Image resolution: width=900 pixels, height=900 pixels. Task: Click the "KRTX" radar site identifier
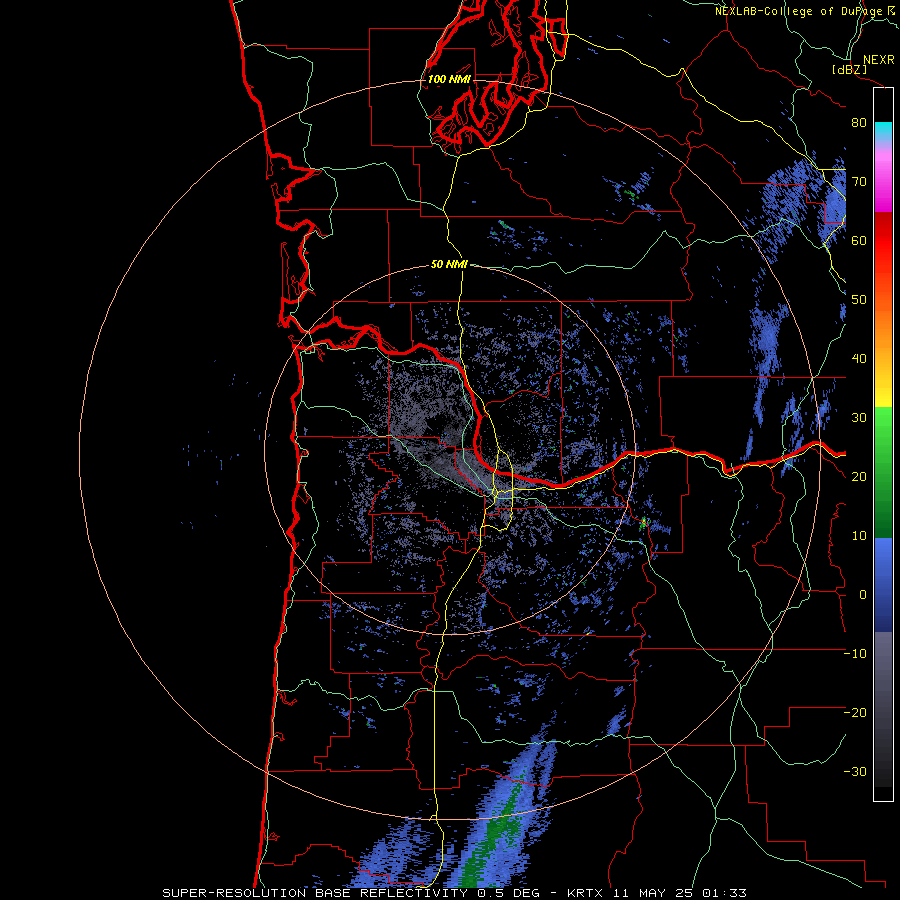click(x=585, y=893)
